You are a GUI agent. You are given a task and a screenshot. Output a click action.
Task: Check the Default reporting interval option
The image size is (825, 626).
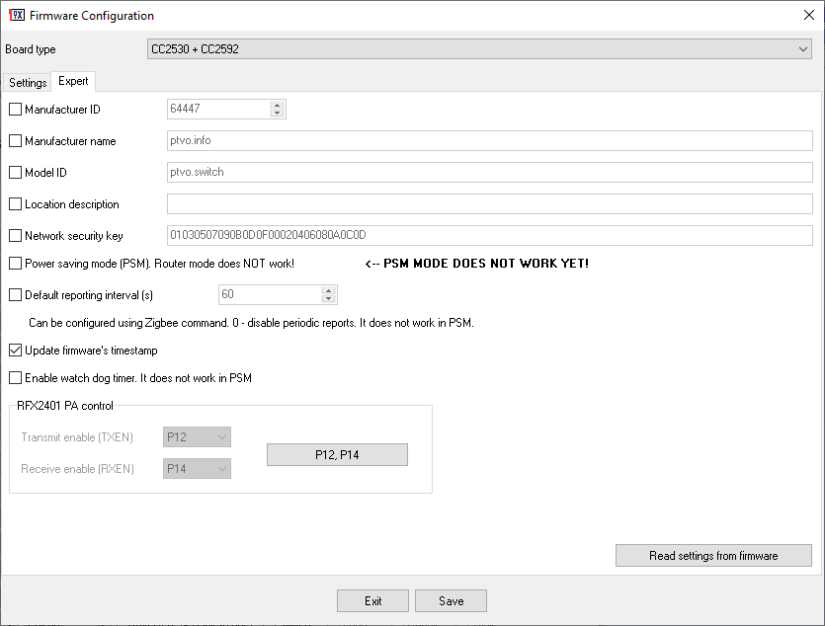click(15, 294)
